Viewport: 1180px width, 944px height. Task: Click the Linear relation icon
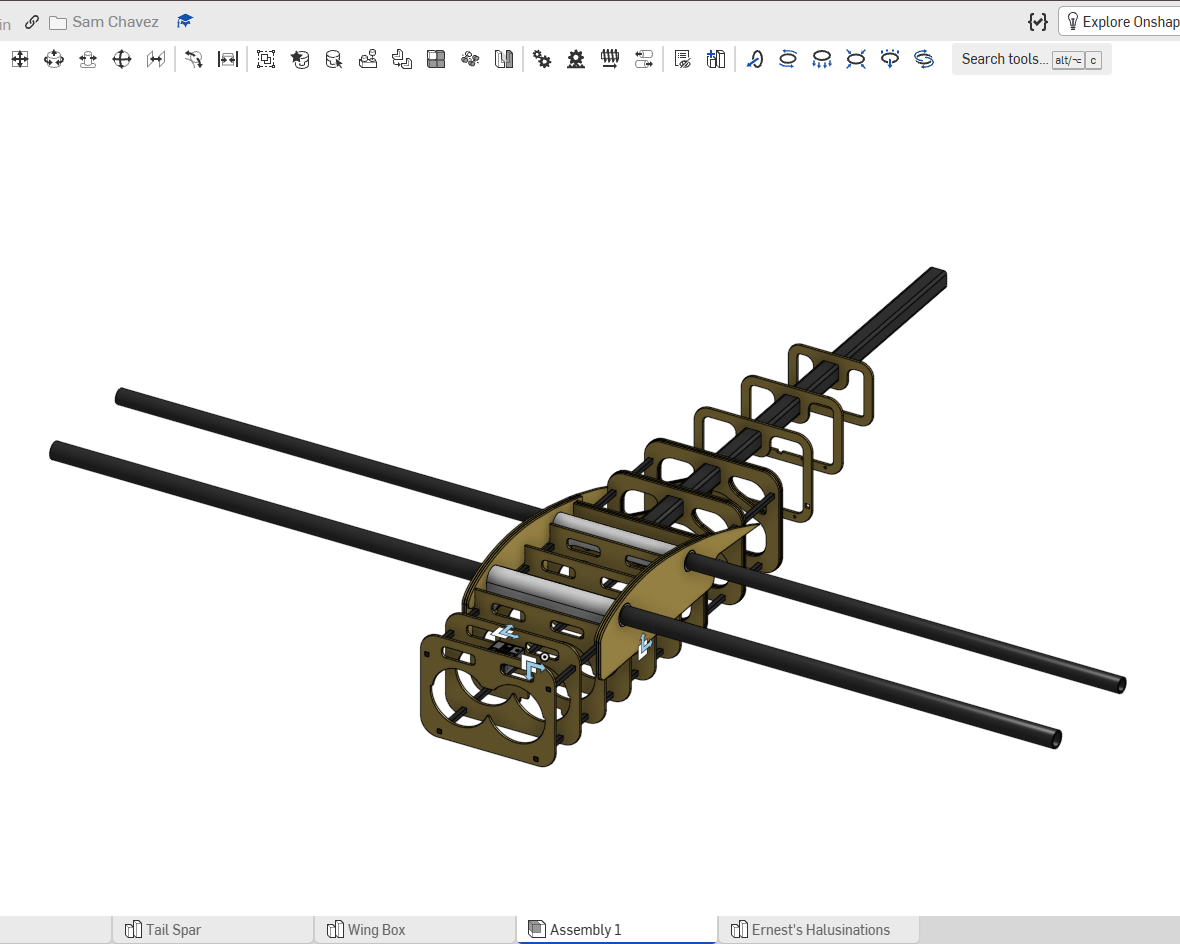pos(643,59)
